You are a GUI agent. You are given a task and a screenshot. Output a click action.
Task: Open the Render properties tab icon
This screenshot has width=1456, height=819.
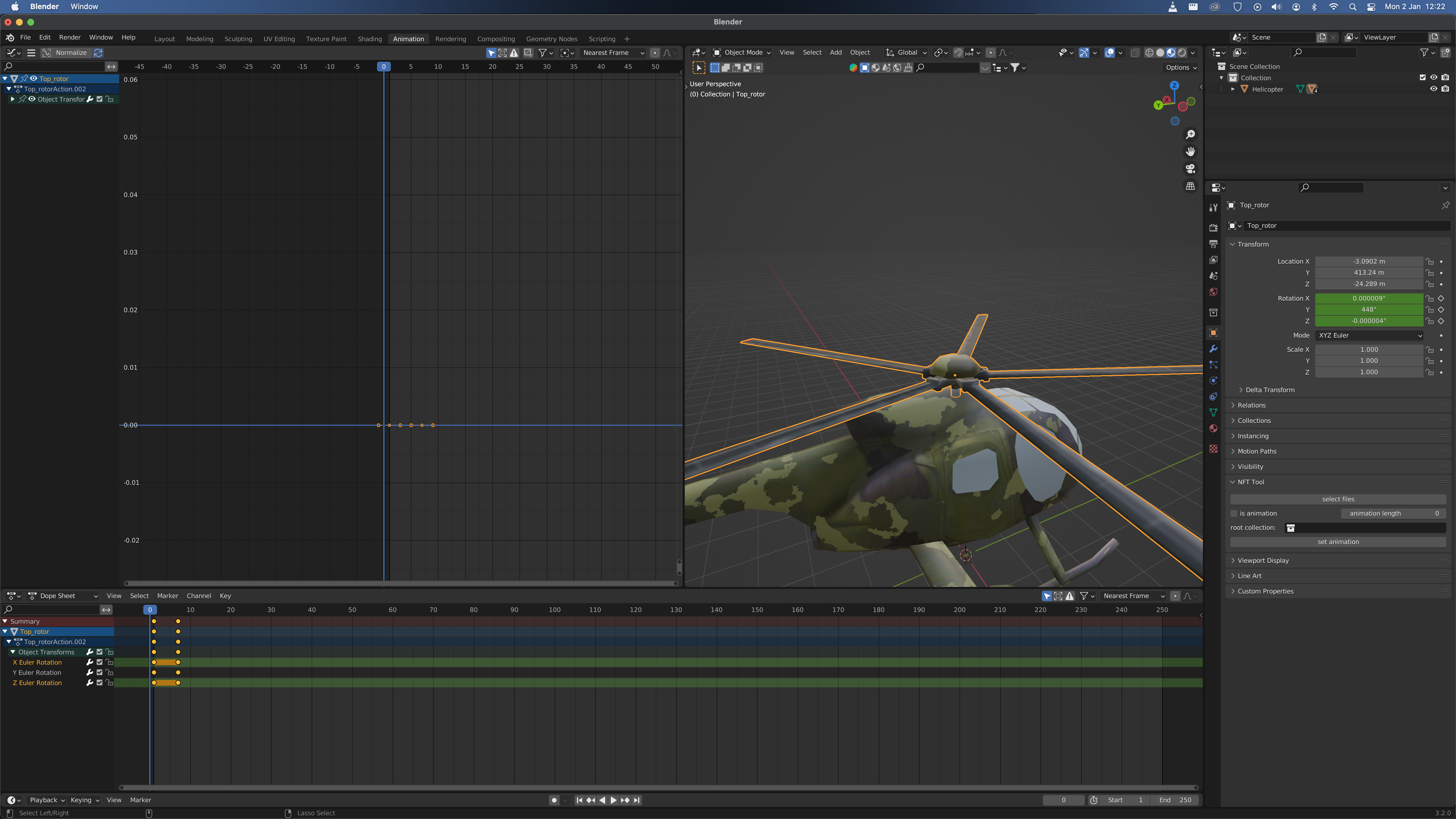1213,228
